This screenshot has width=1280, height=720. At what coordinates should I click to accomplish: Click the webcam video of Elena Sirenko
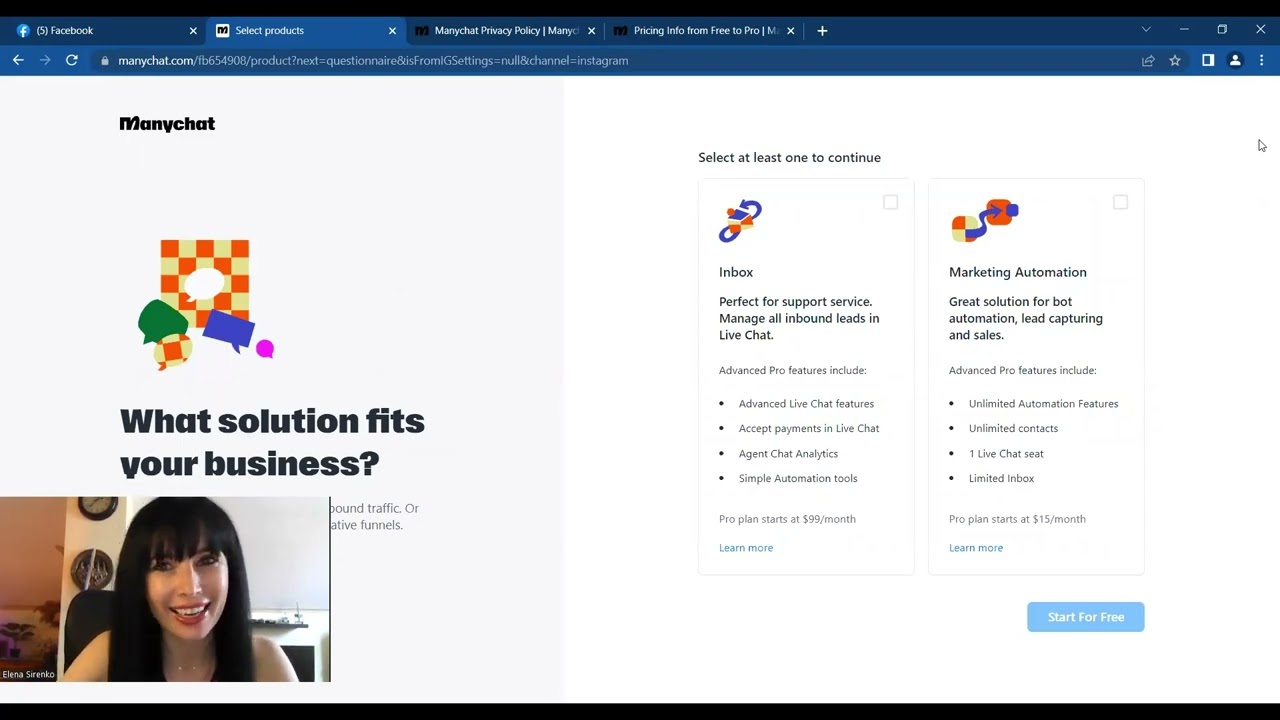pyautogui.click(x=165, y=589)
